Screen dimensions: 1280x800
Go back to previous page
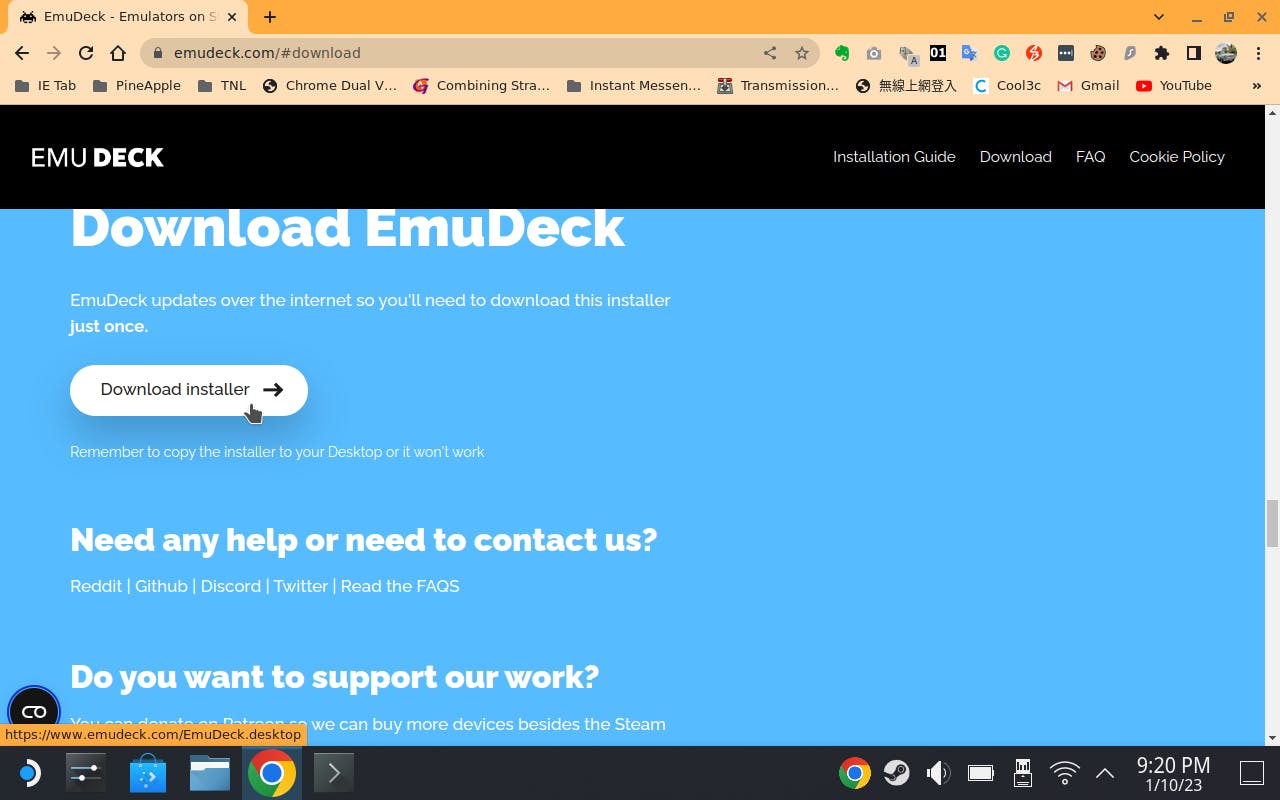coord(22,53)
